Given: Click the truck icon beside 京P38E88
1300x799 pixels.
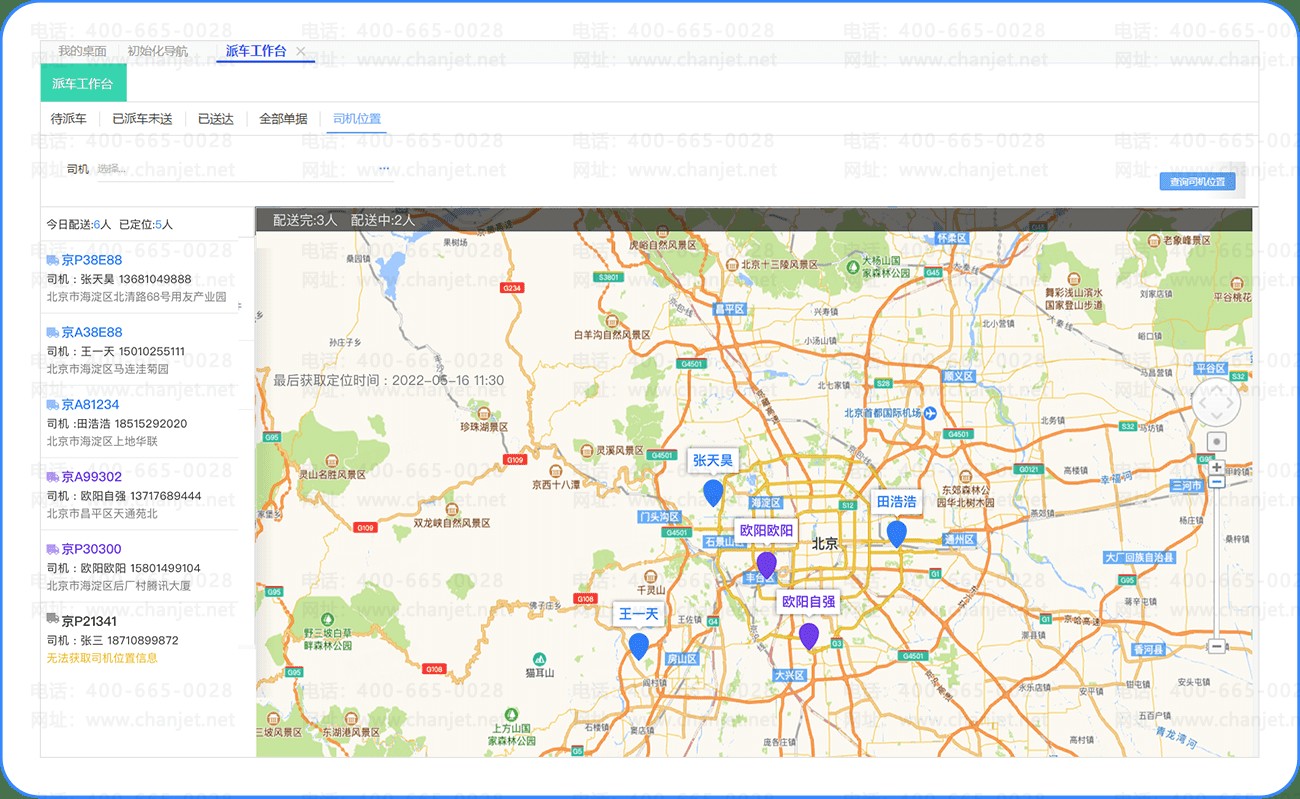Looking at the screenshot, I should tap(52, 260).
